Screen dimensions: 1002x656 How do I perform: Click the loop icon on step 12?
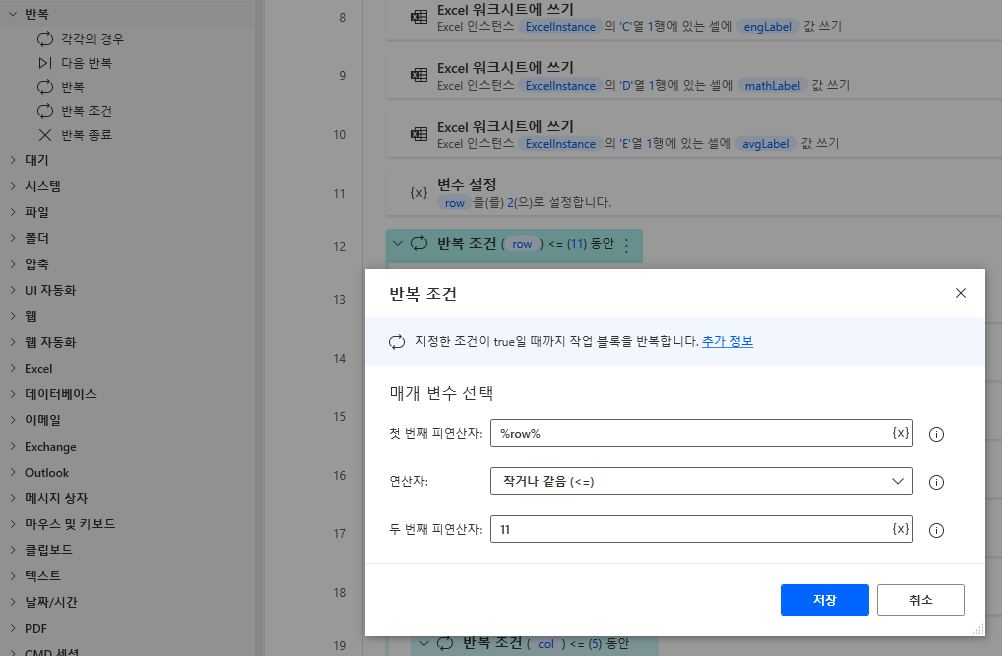(x=419, y=243)
